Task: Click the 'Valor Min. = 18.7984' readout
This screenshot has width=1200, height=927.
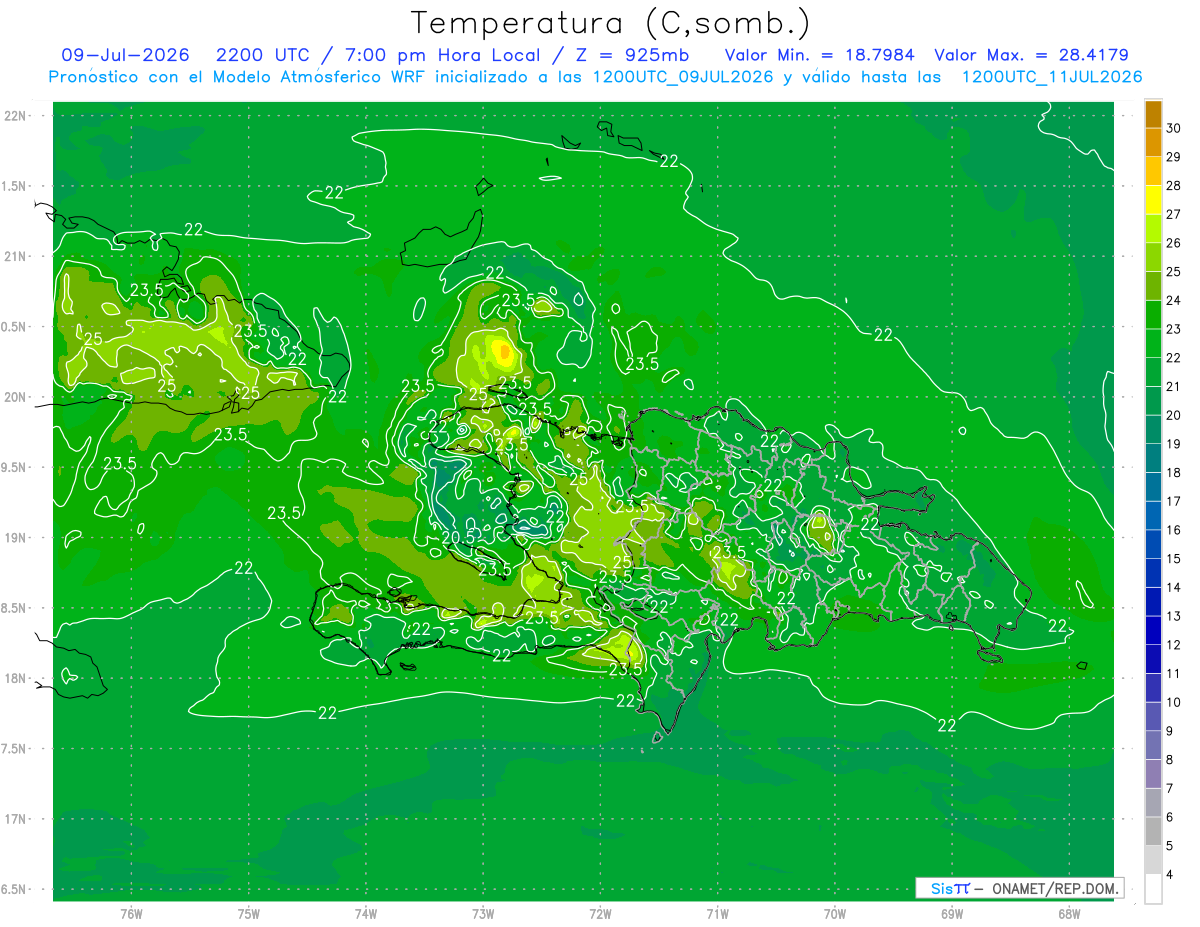Action: click(820, 55)
